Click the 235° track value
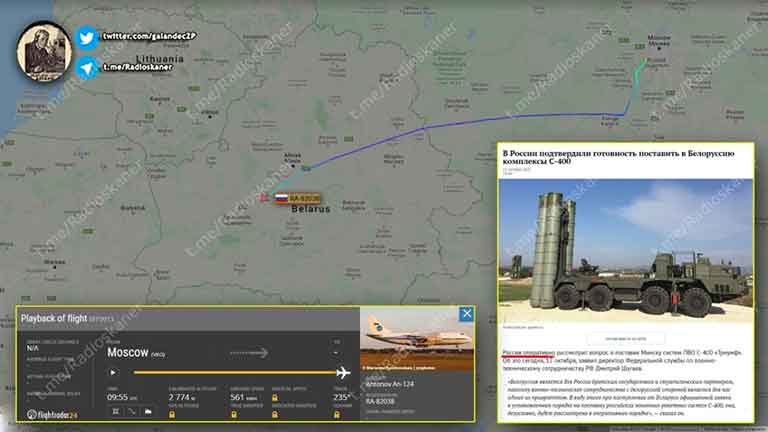 coord(341,397)
